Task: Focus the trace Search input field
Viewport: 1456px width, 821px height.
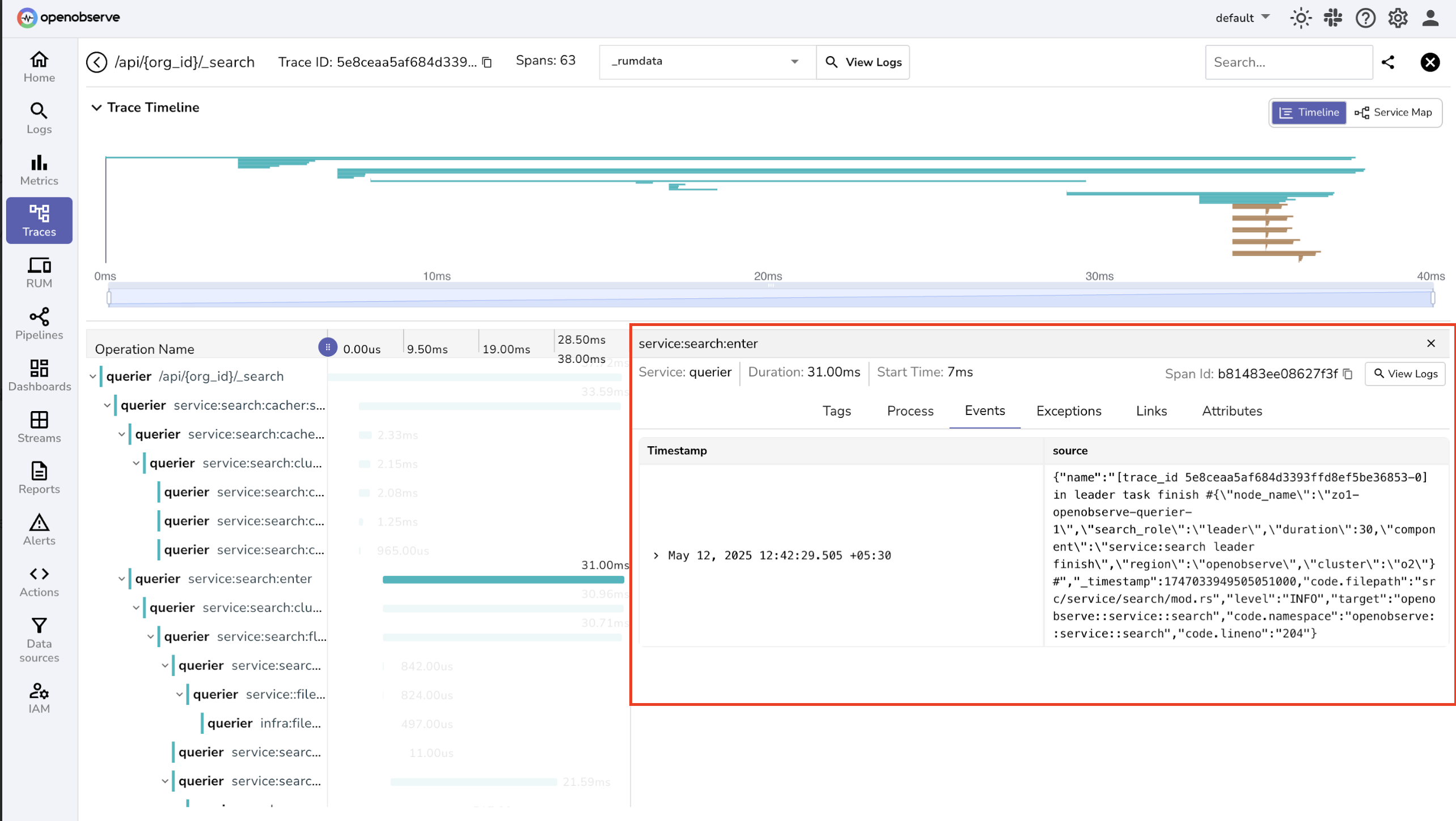Action: 1288,62
